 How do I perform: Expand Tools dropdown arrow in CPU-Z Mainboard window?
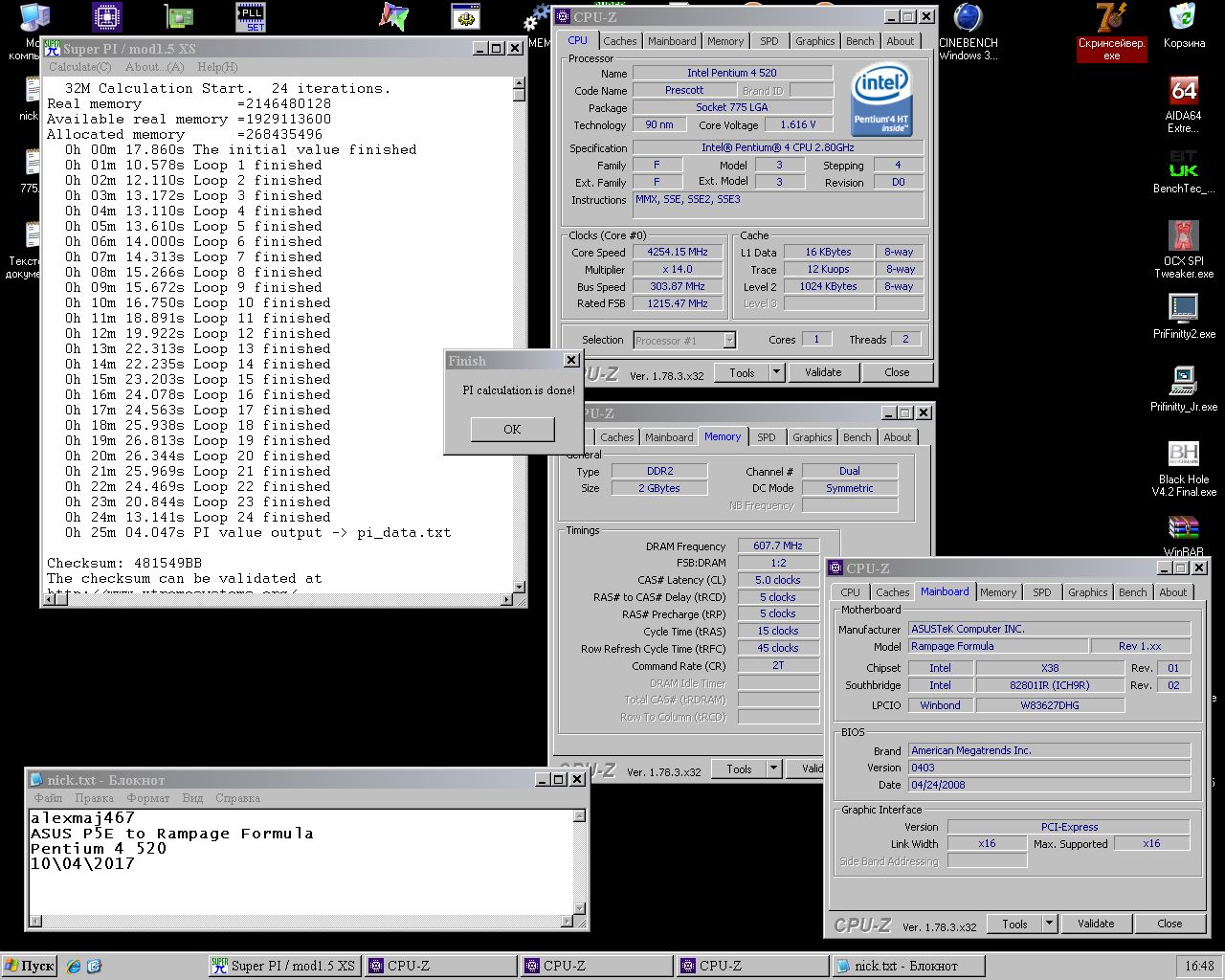(x=1049, y=924)
